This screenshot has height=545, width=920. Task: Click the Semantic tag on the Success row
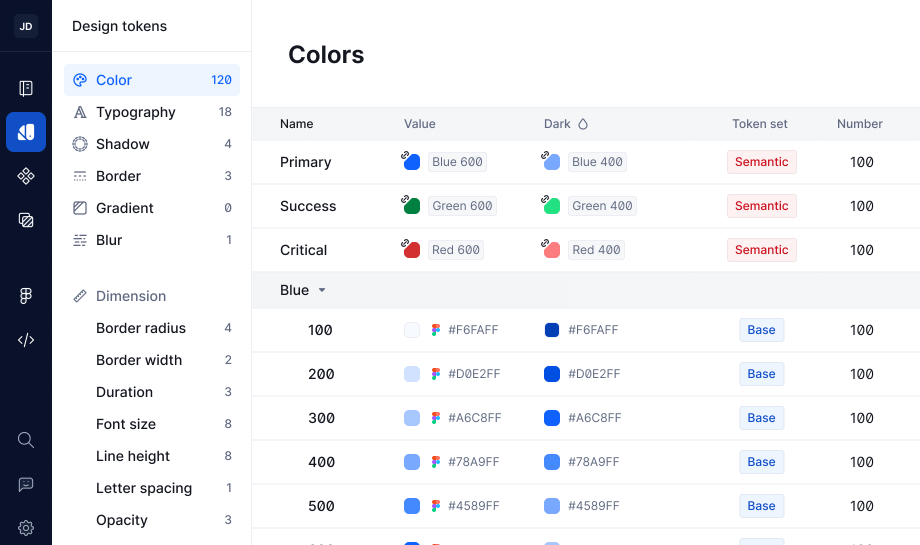pos(761,206)
